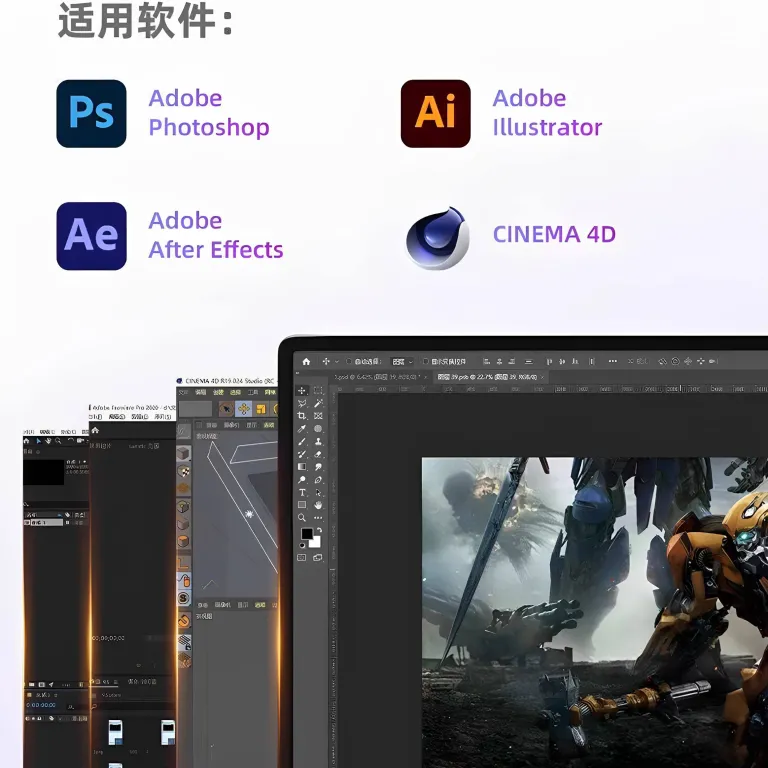Select the Magic Wand tool
This screenshot has height=768, width=768.
pos(318,403)
